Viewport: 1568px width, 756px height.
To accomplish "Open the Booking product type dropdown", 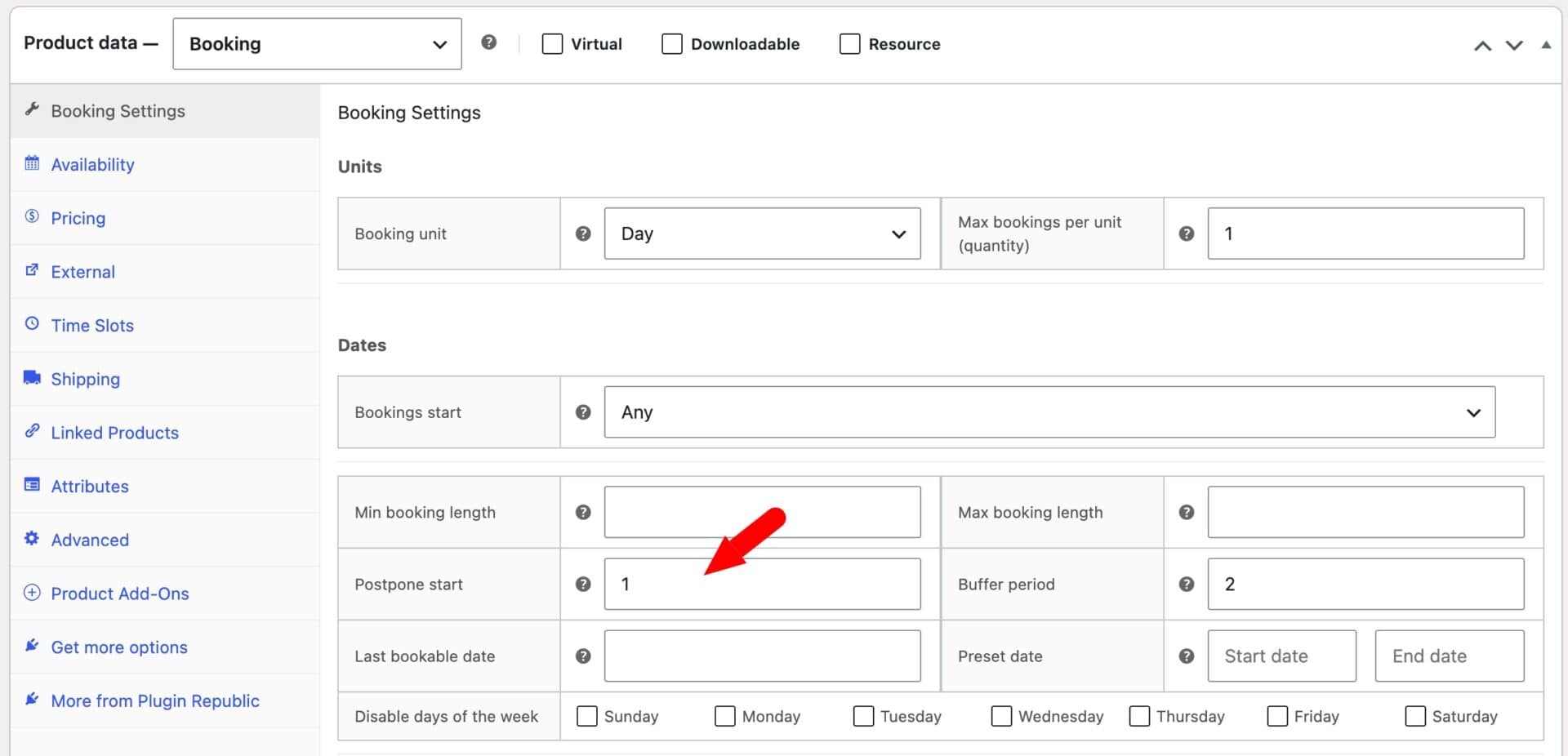I will pos(317,44).
